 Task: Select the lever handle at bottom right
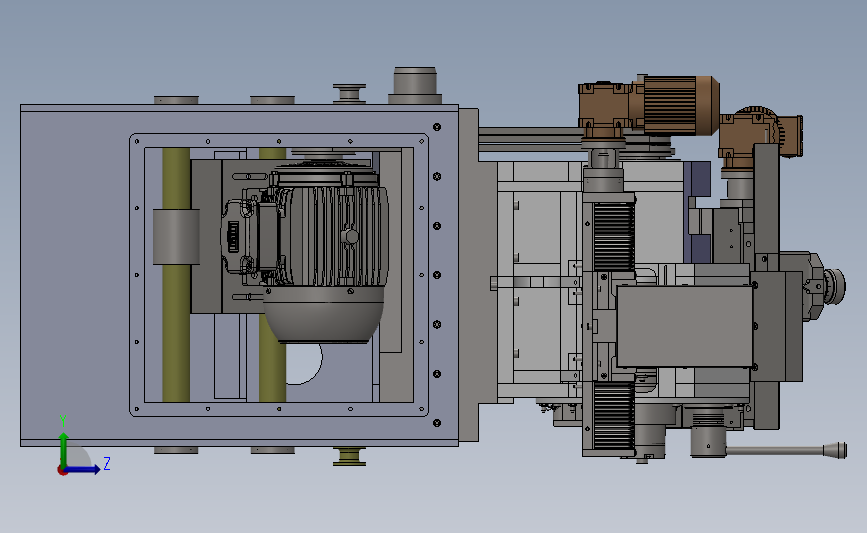click(x=786, y=451)
